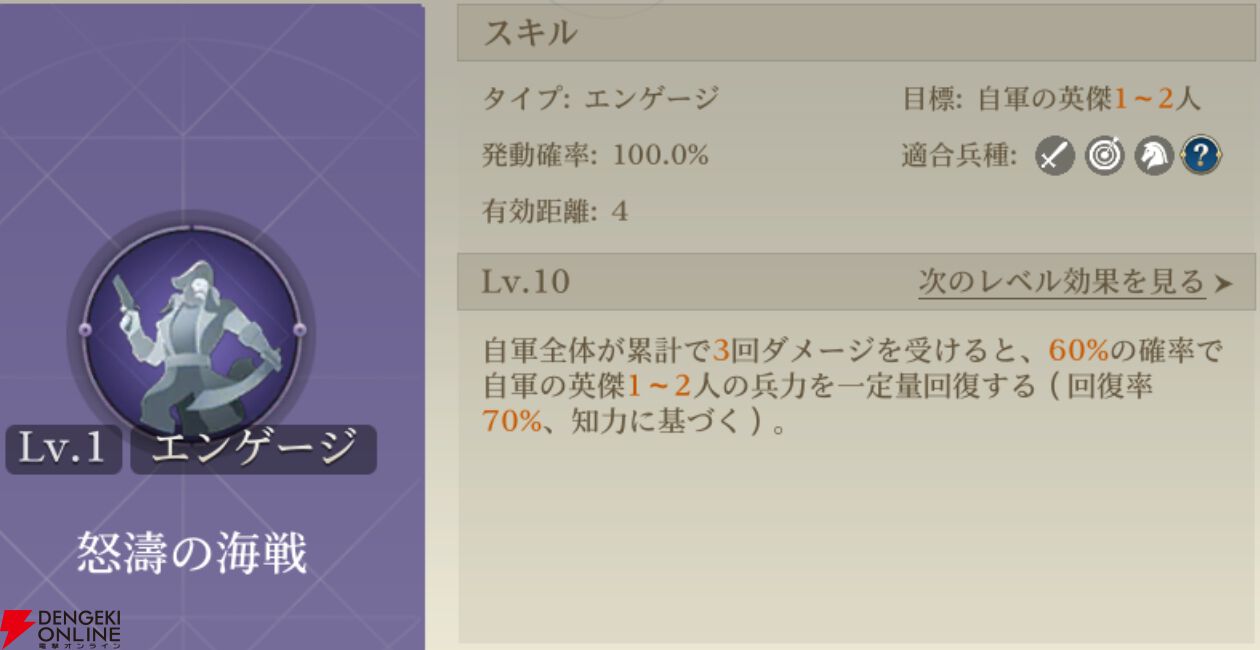This screenshot has width=1260, height=650.
Task: Select the 有効距離 4 text
Action: click(555, 211)
